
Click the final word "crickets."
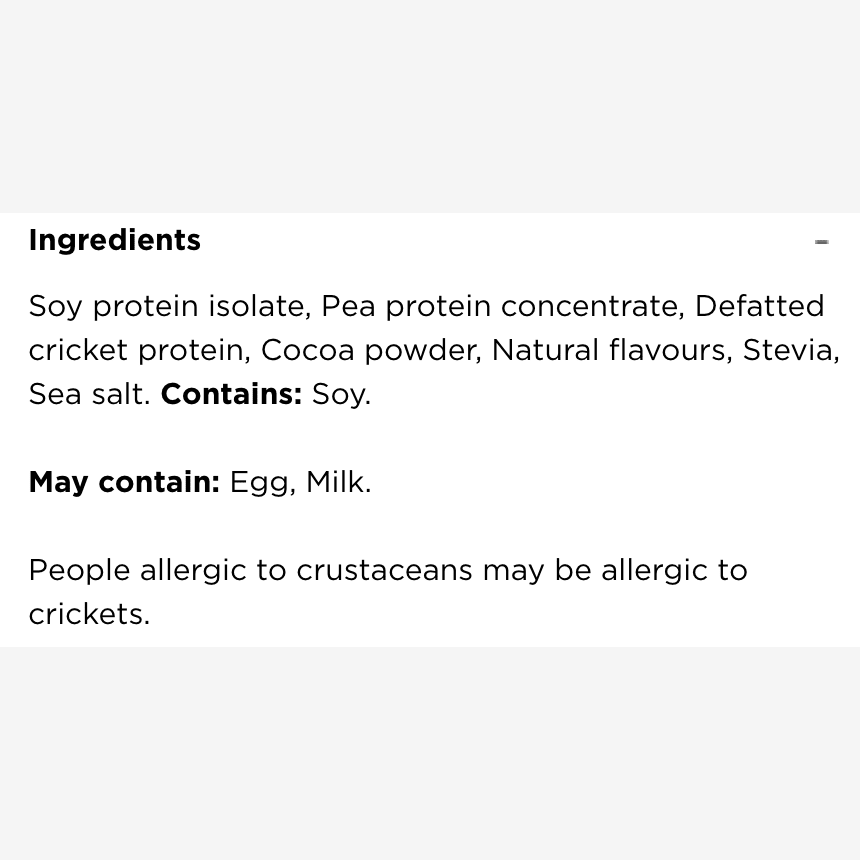89,614
